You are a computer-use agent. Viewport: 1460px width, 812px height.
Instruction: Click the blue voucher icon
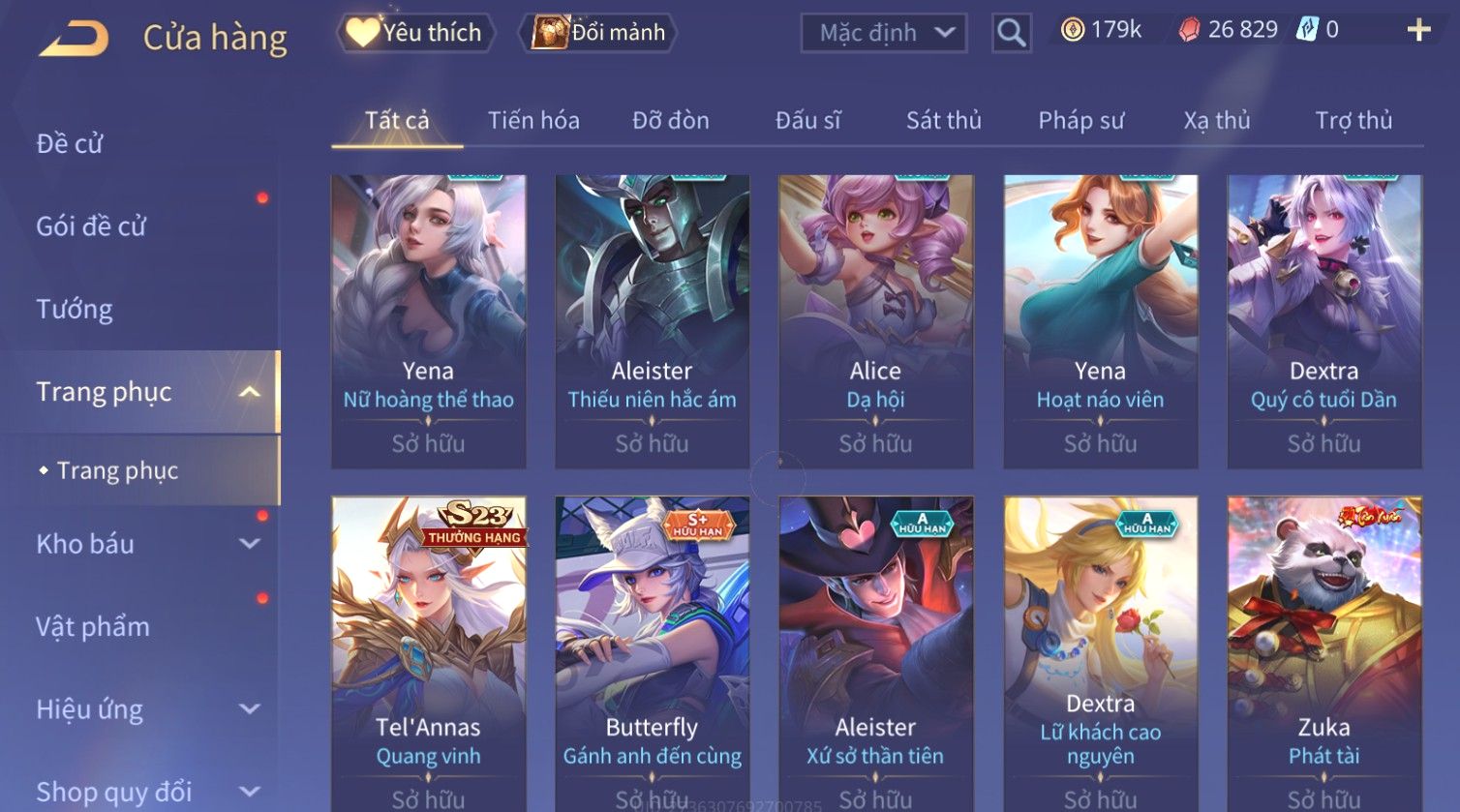pos(1308,30)
